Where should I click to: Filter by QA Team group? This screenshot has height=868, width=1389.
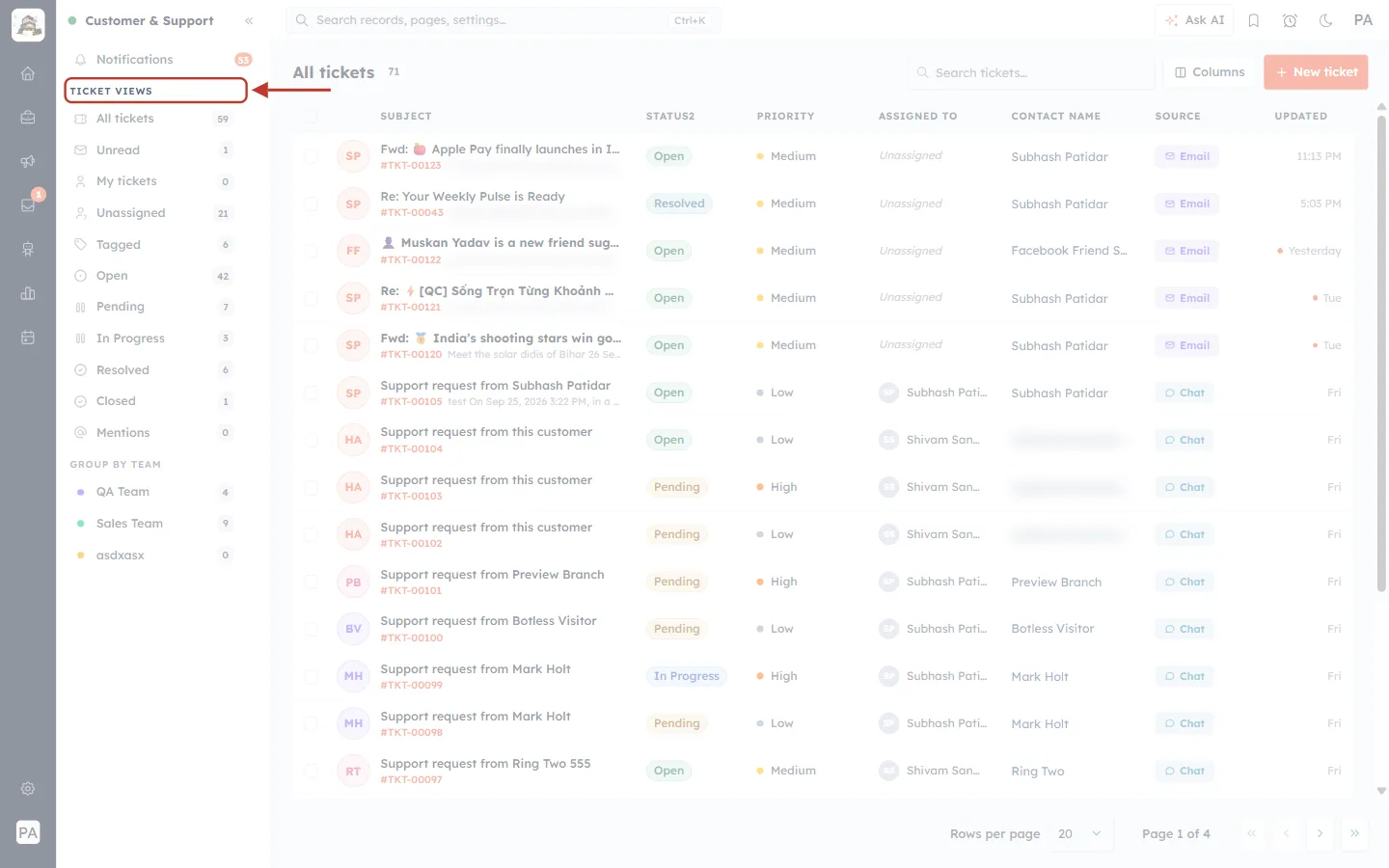pyautogui.click(x=154, y=492)
